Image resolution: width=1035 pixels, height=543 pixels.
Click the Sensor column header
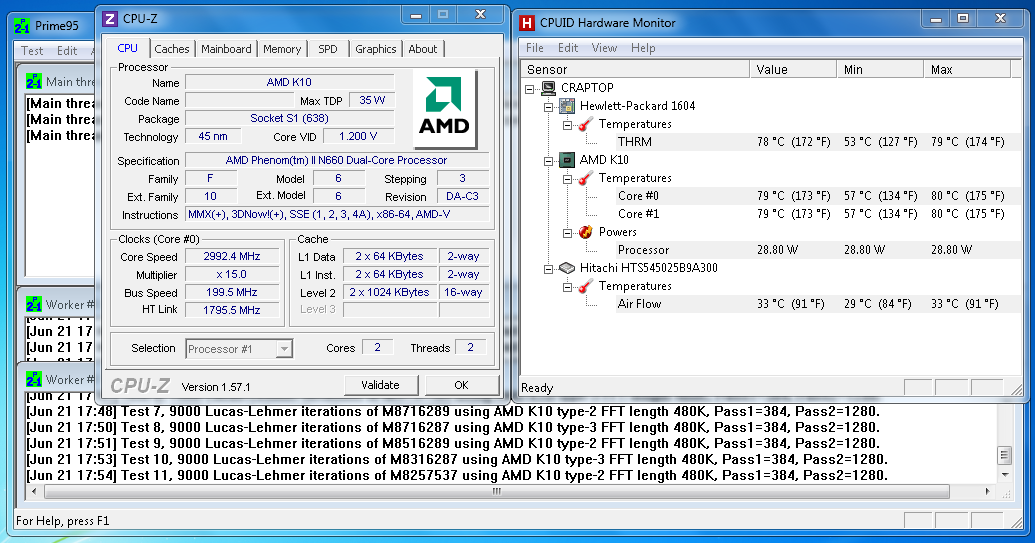pyautogui.click(x=636, y=69)
